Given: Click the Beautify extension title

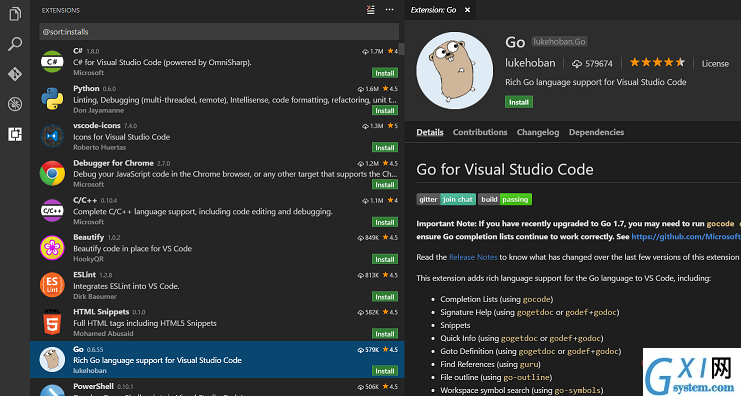Looking at the screenshot, I should (88, 237).
